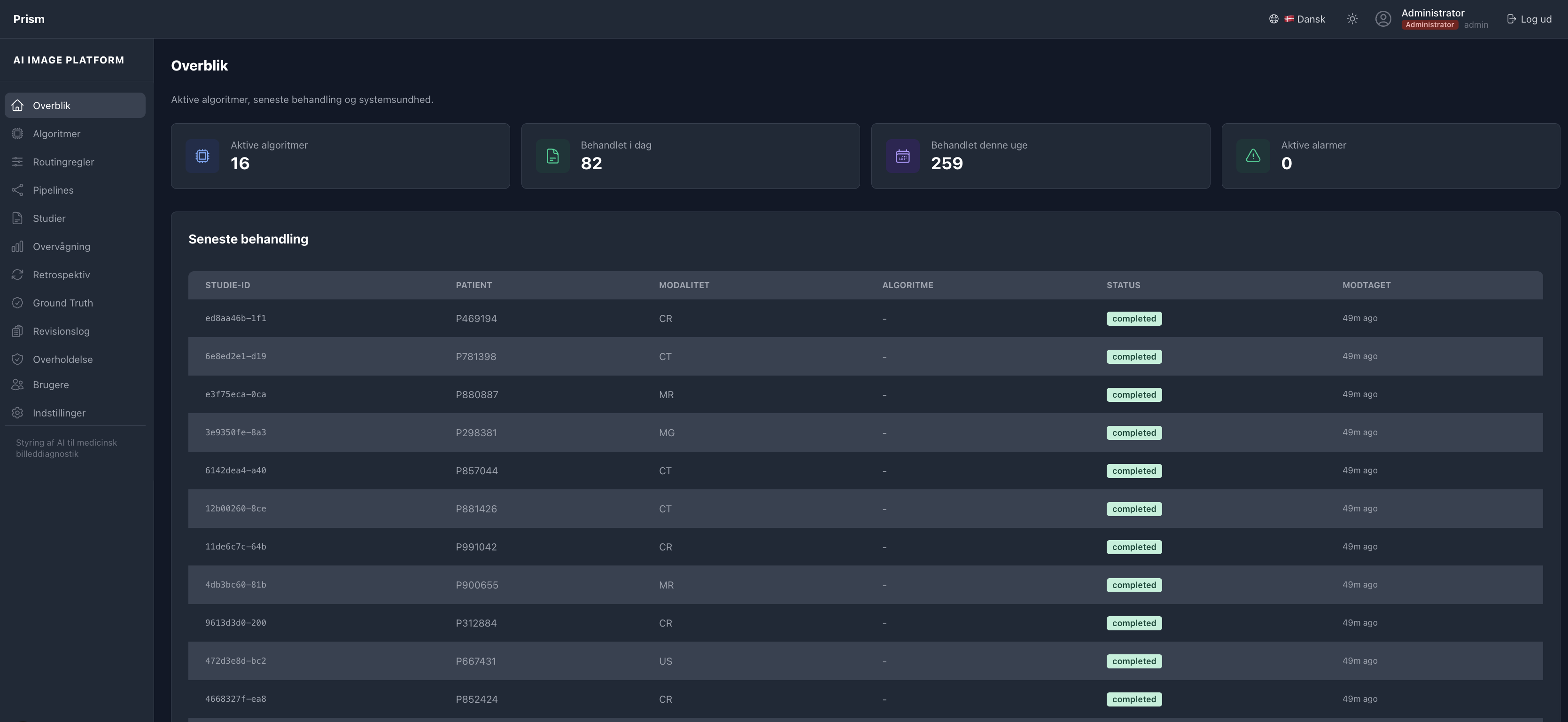Click the Routingregler sliders icon
1568x722 pixels.
tap(17, 162)
